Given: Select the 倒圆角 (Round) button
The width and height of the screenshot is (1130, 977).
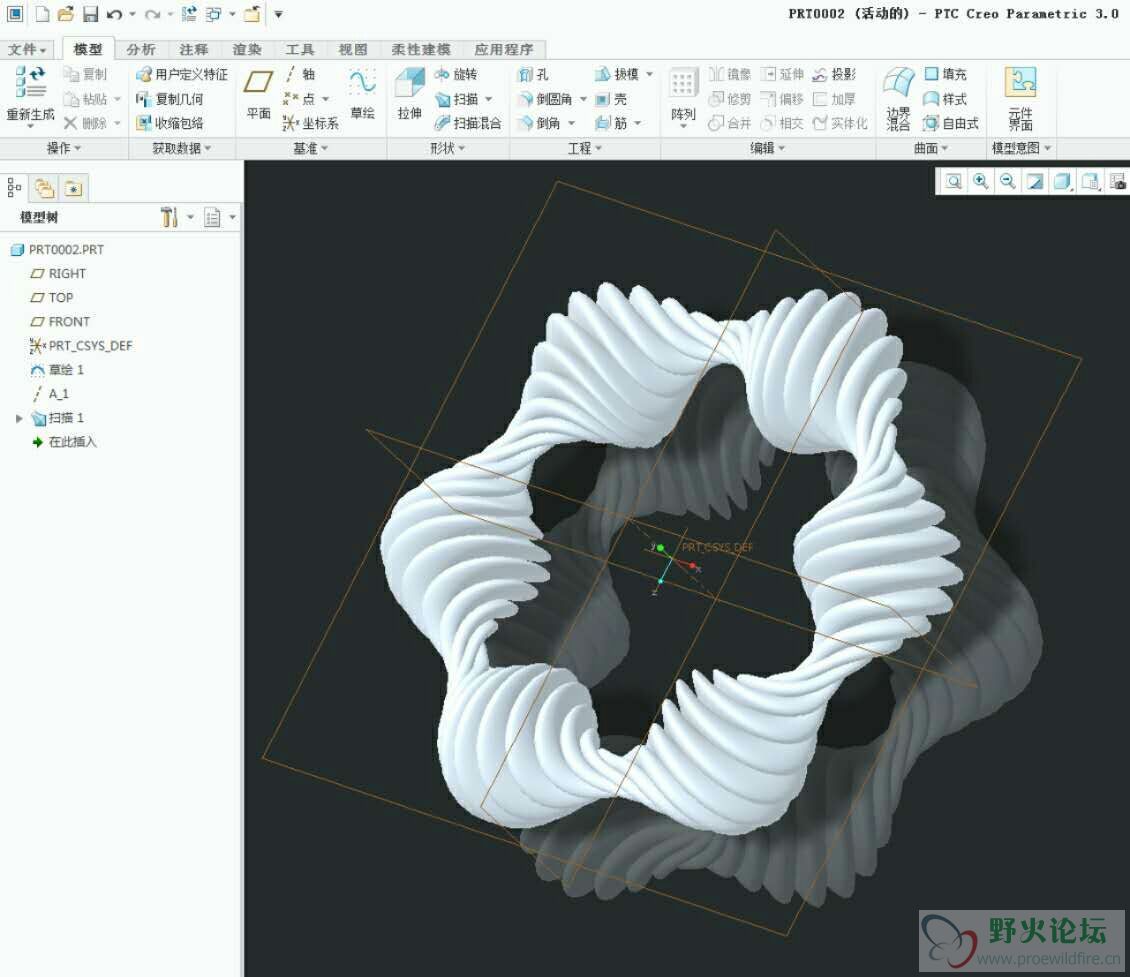Looking at the screenshot, I should 546,99.
